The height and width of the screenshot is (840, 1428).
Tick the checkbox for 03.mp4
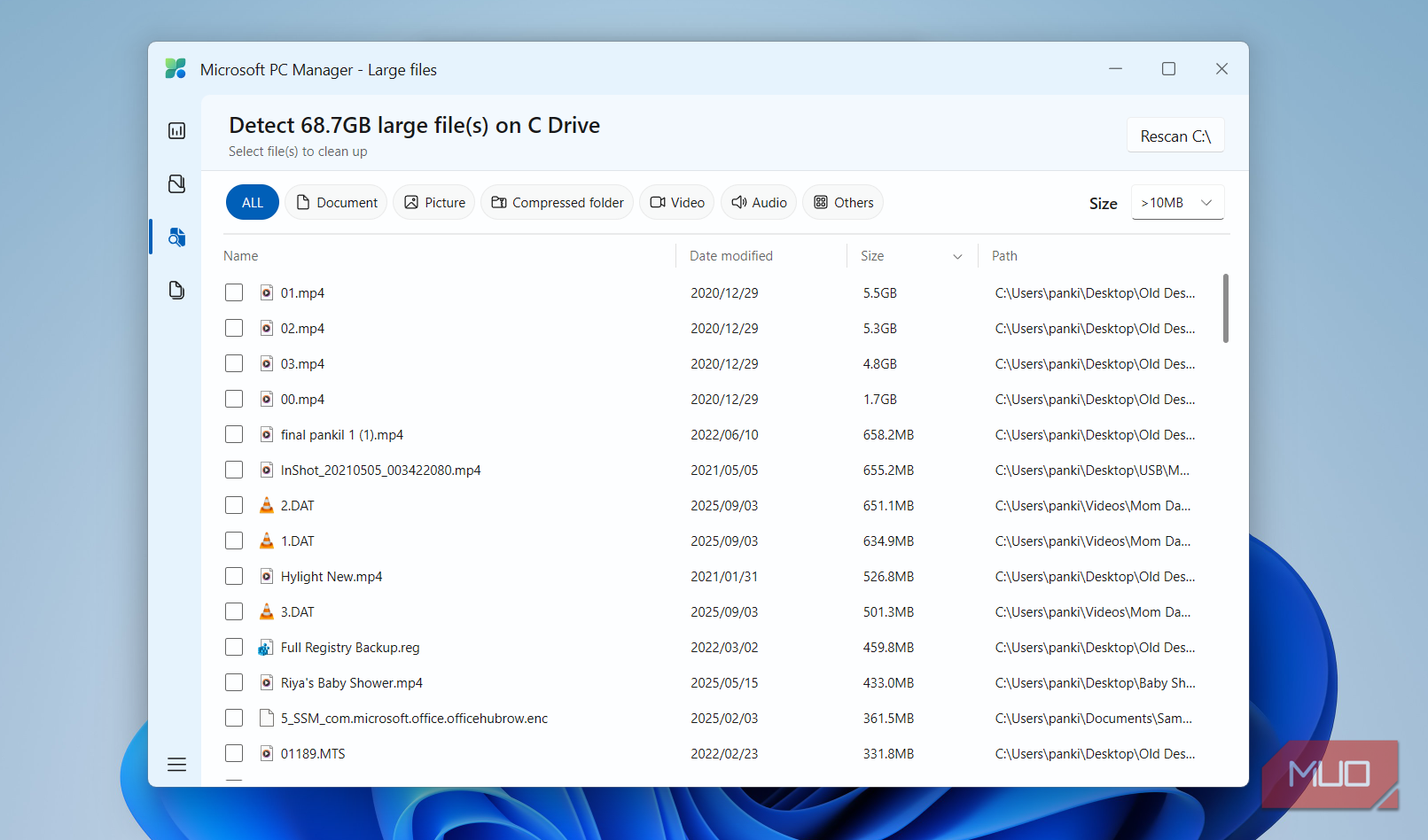coord(234,363)
